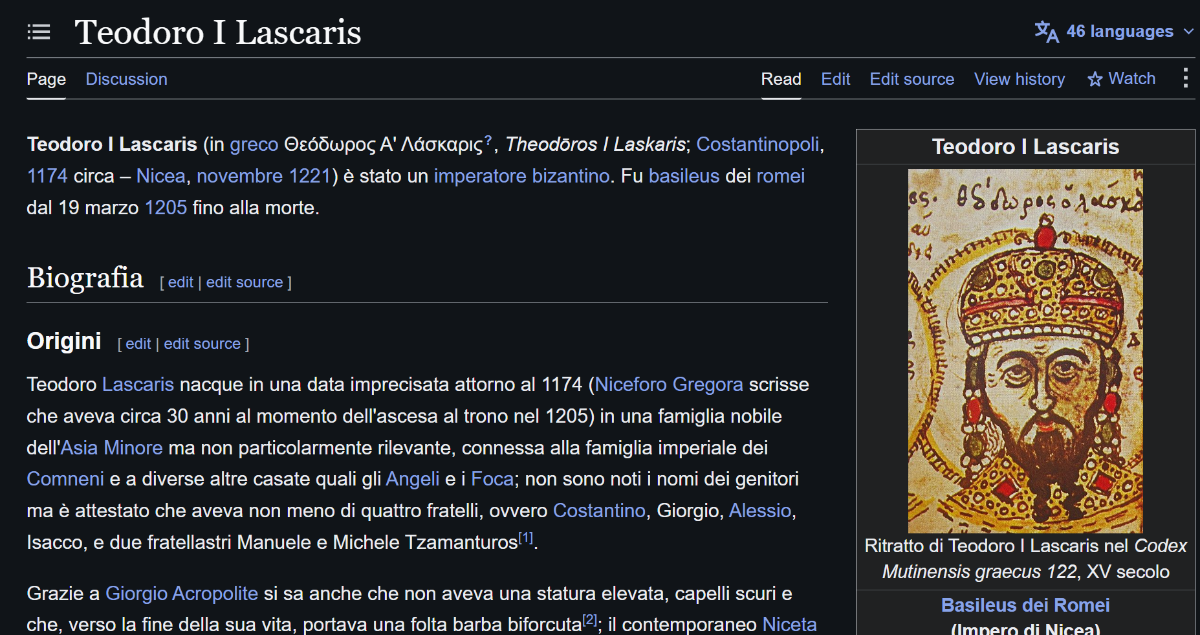Click the Giorgio Acropolite link
The height and width of the screenshot is (635, 1200).
[x=182, y=594]
